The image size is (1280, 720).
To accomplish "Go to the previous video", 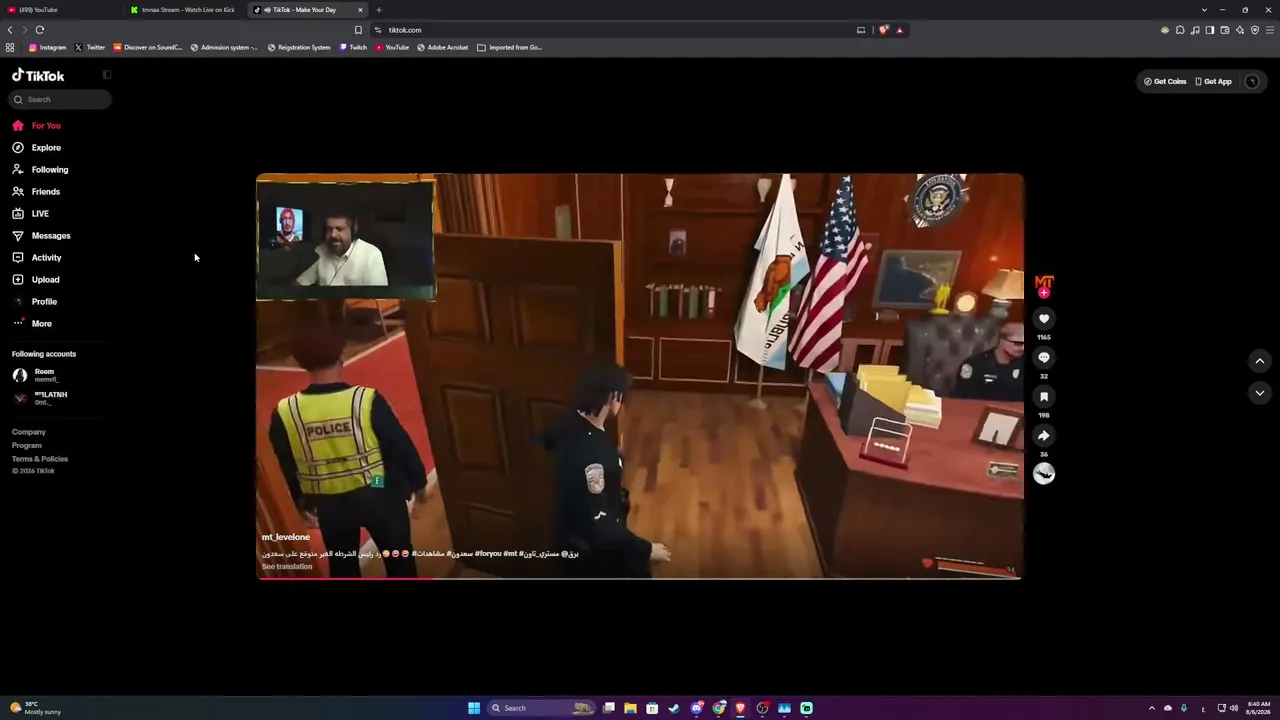I will (x=1260, y=361).
